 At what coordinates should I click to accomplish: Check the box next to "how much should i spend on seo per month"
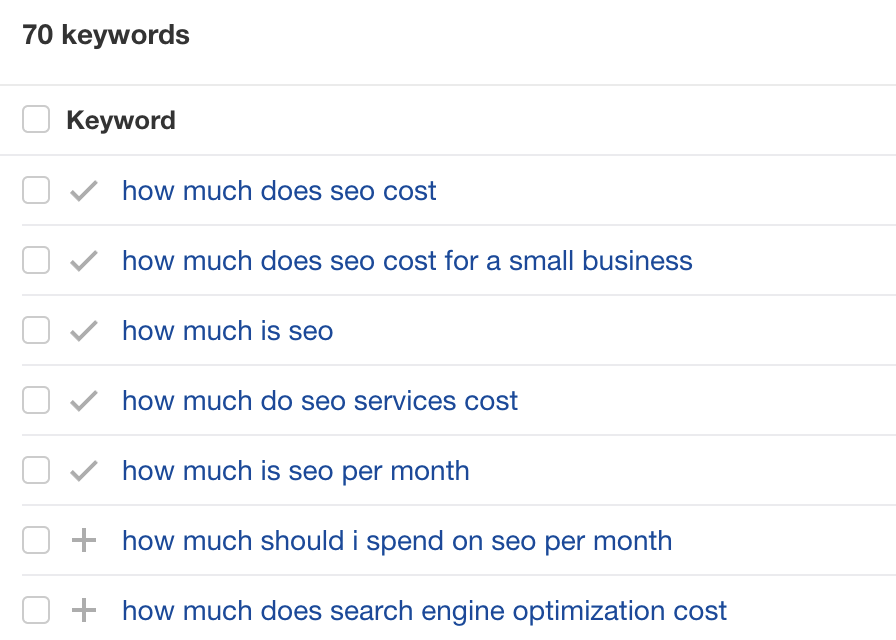coord(36,540)
